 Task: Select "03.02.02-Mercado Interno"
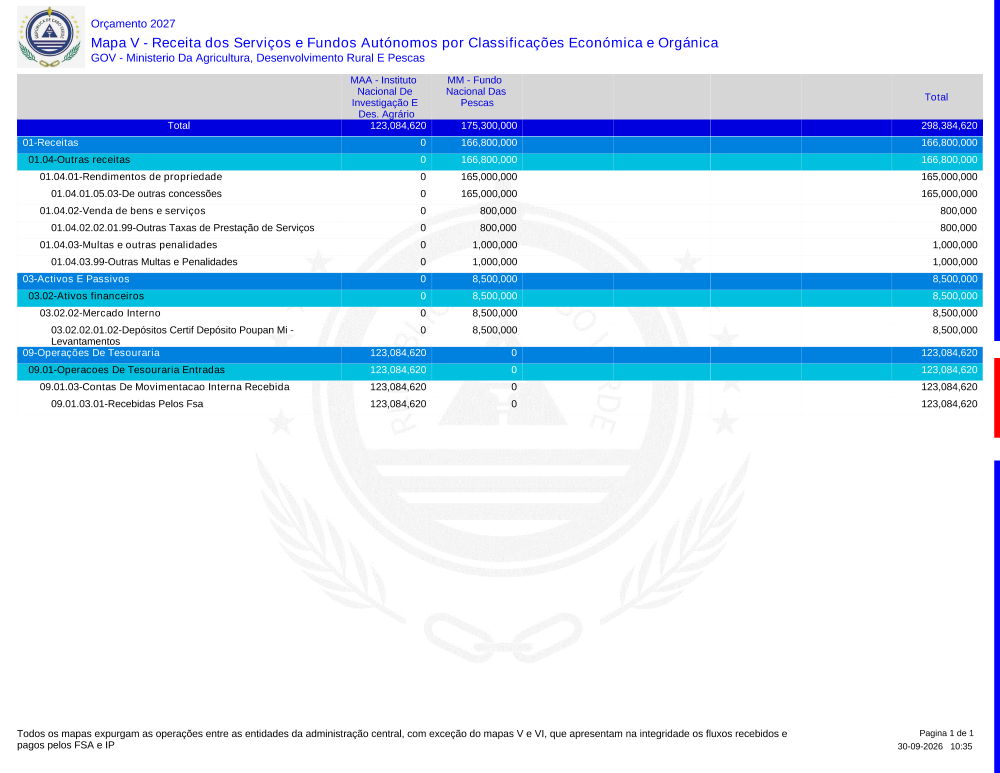[100, 313]
